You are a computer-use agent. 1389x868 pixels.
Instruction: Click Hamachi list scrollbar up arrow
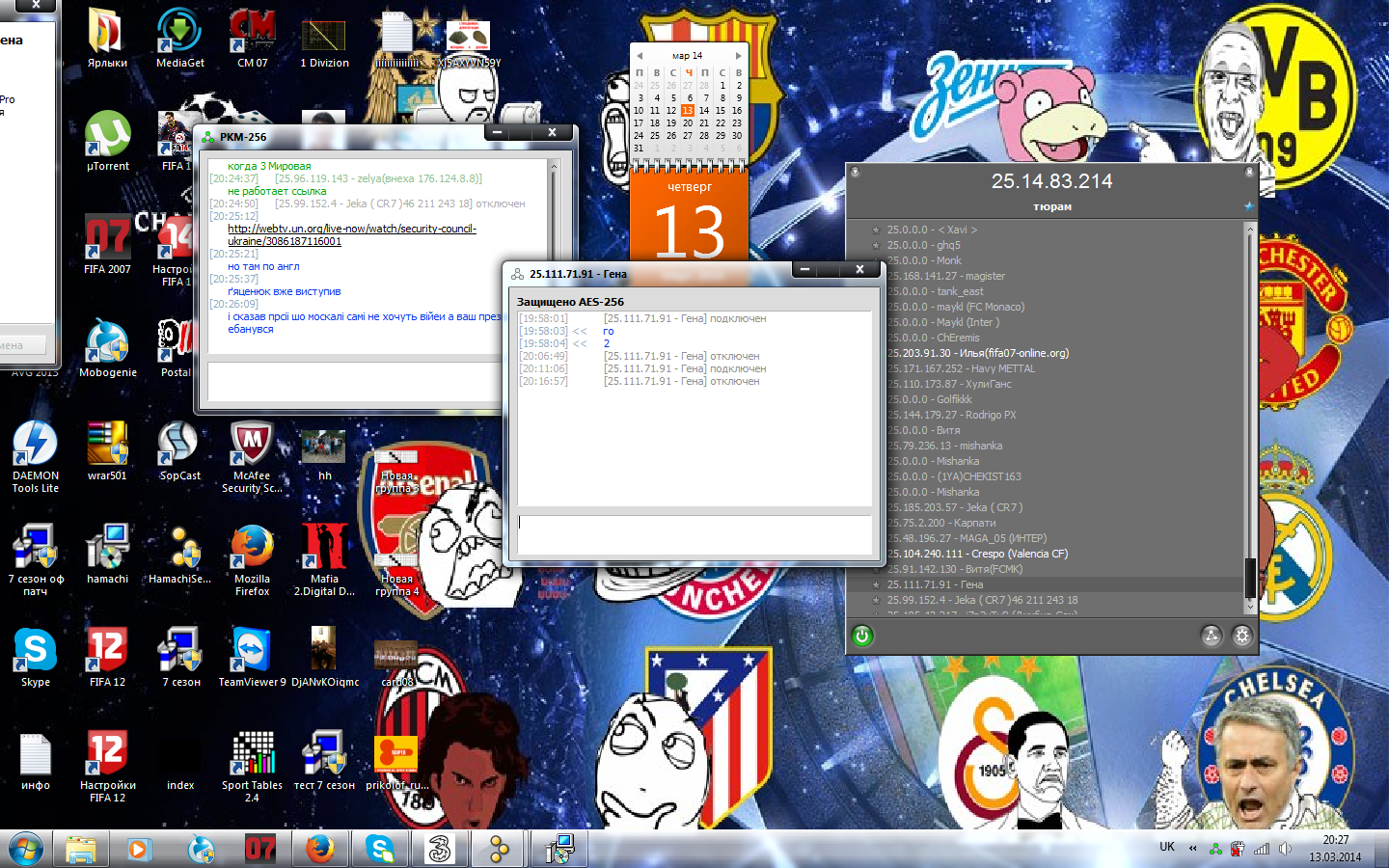[1250, 229]
